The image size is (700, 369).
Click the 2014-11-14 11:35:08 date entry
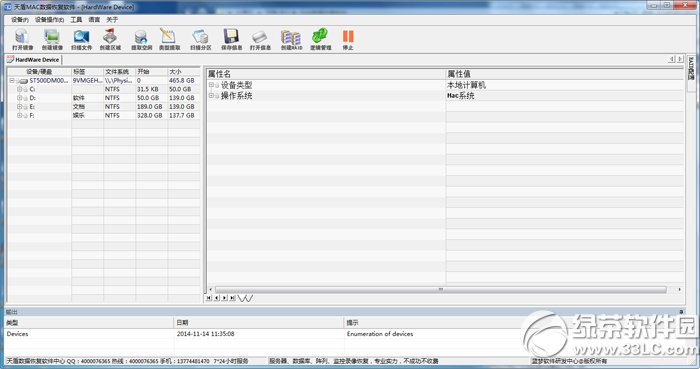205,334
